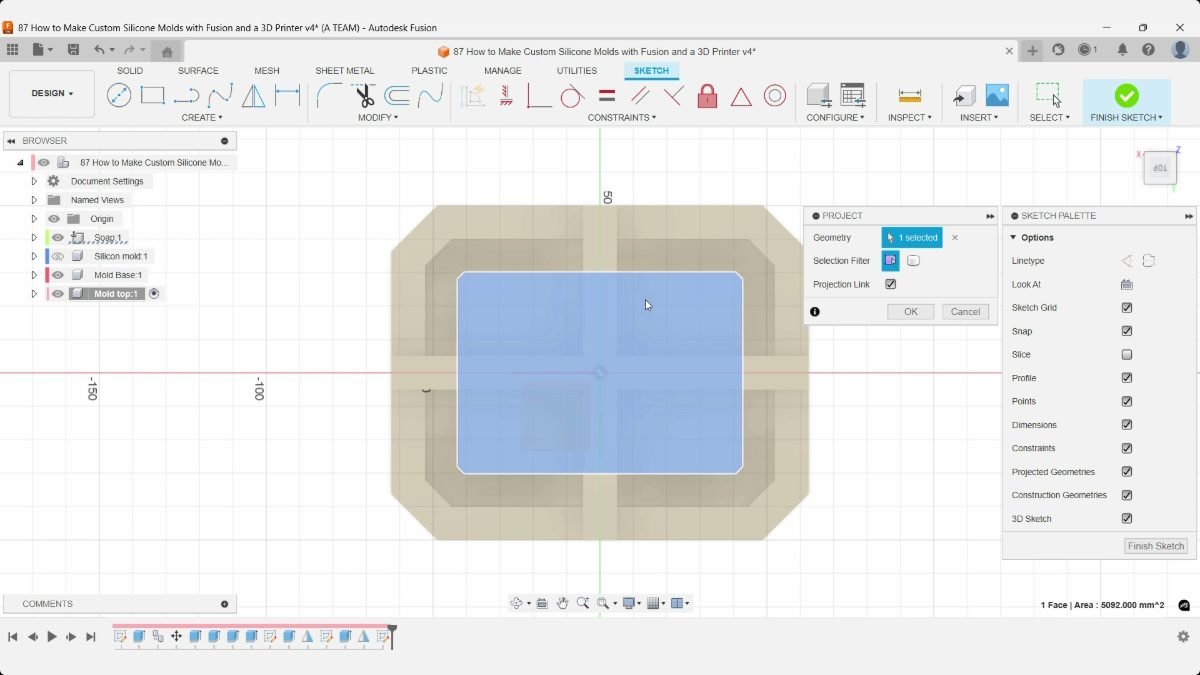
Task: Confirm the Project dialog with OK
Action: pyautogui.click(x=911, y=312)
